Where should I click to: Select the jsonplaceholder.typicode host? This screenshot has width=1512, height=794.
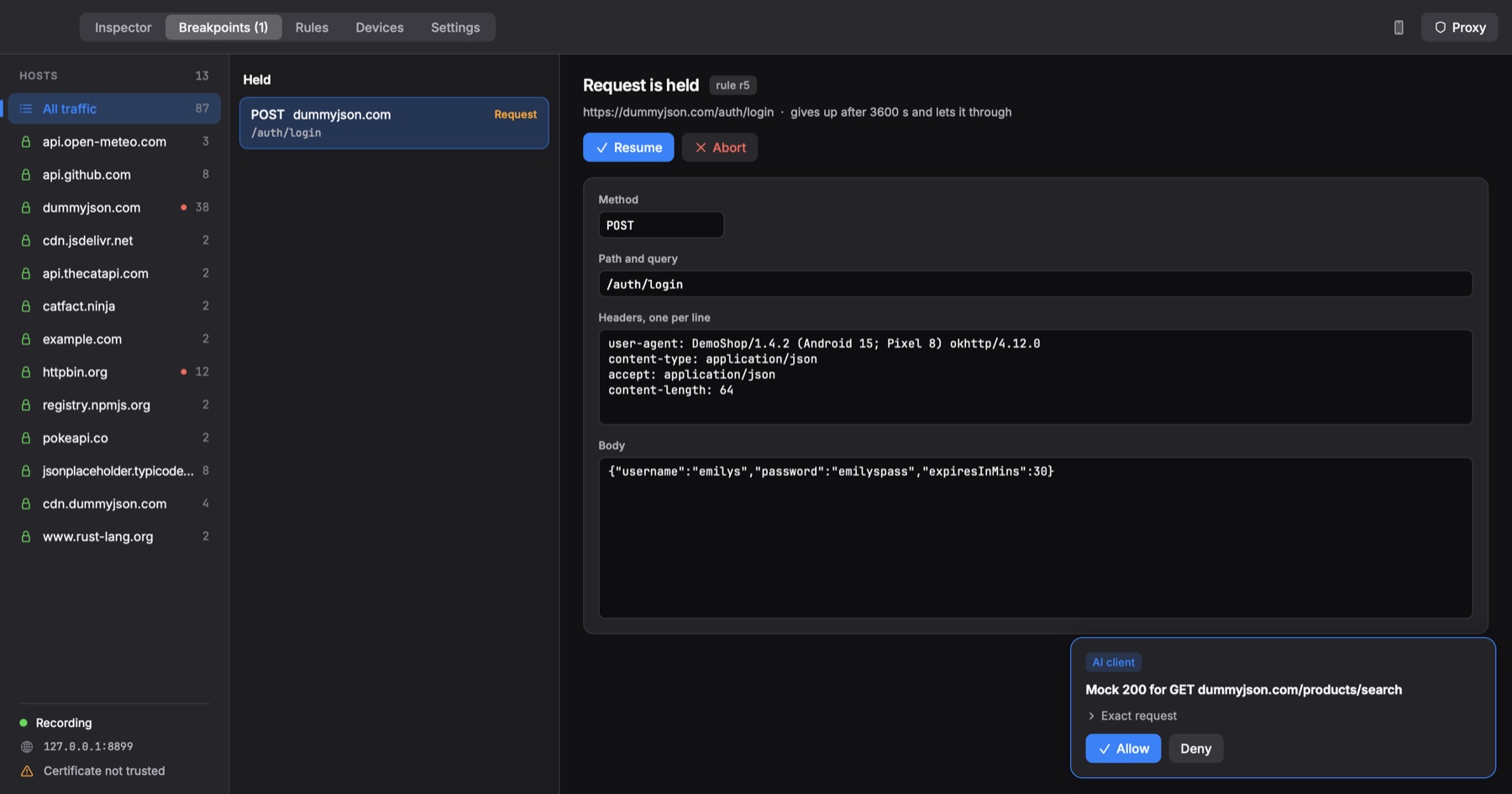coord(114,471)
